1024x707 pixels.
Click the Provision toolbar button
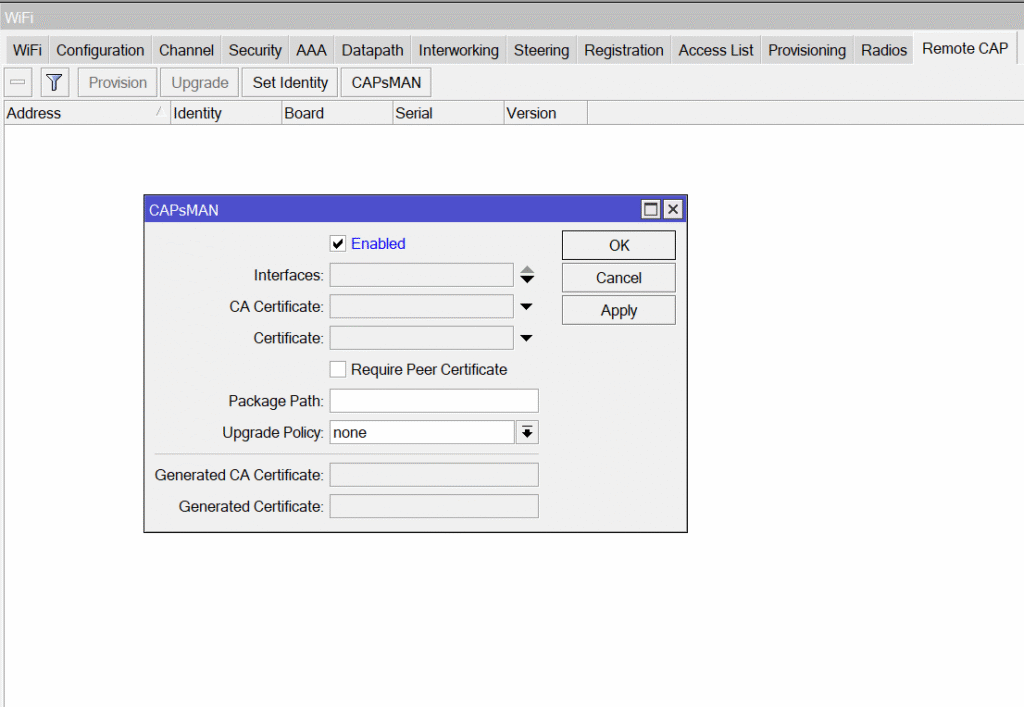[118, 83]
